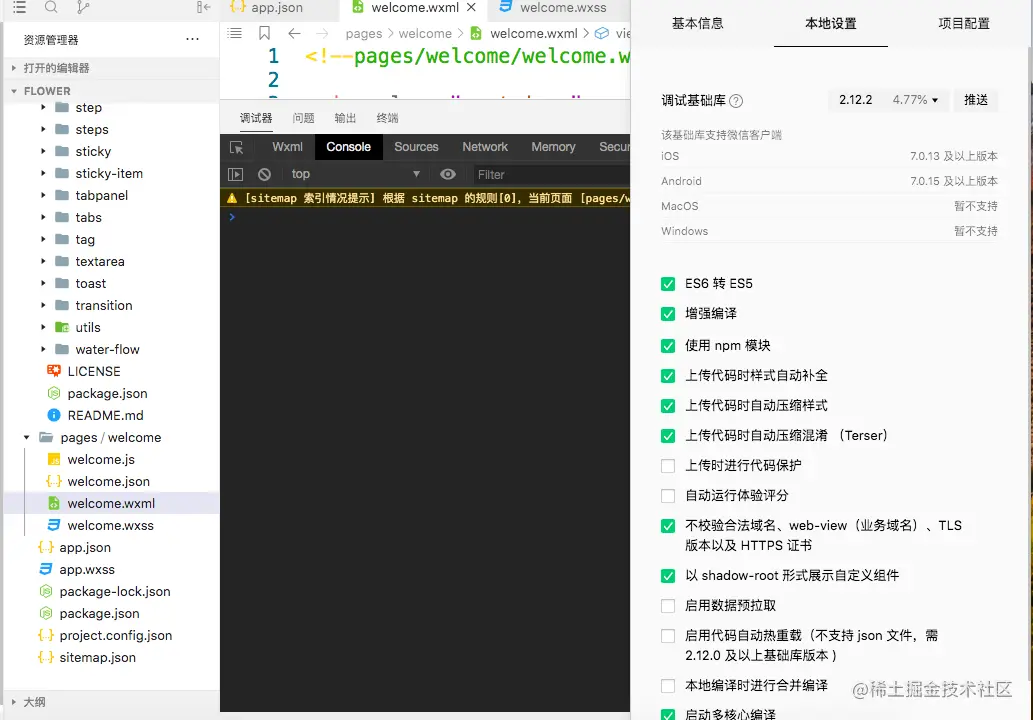Close the welcome.wxml tab

tap(471, 7)
